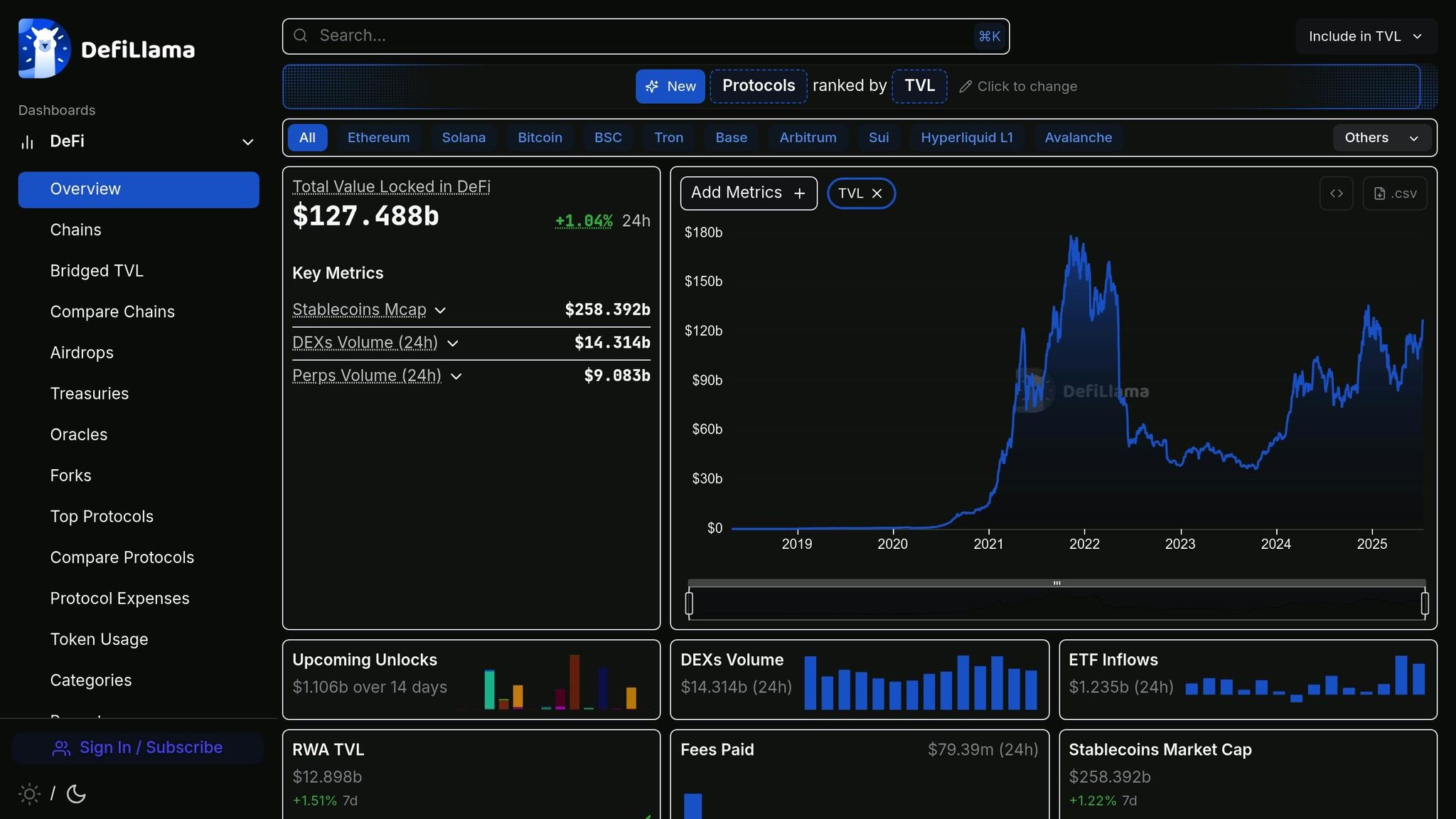Click the DefiLlama llama logo
Image resolution: width=1456 pixels, height=819 pixels.
(x=44, y=48)
